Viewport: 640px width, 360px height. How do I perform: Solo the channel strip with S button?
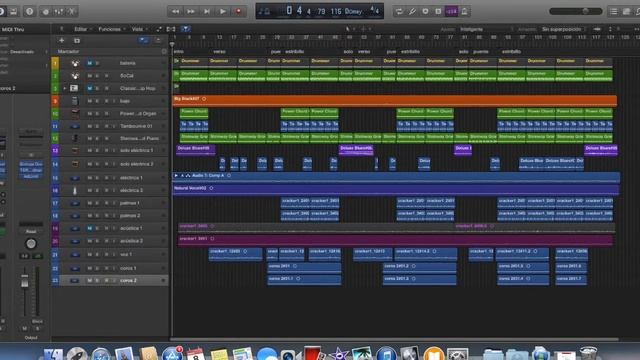coord(37,328)
